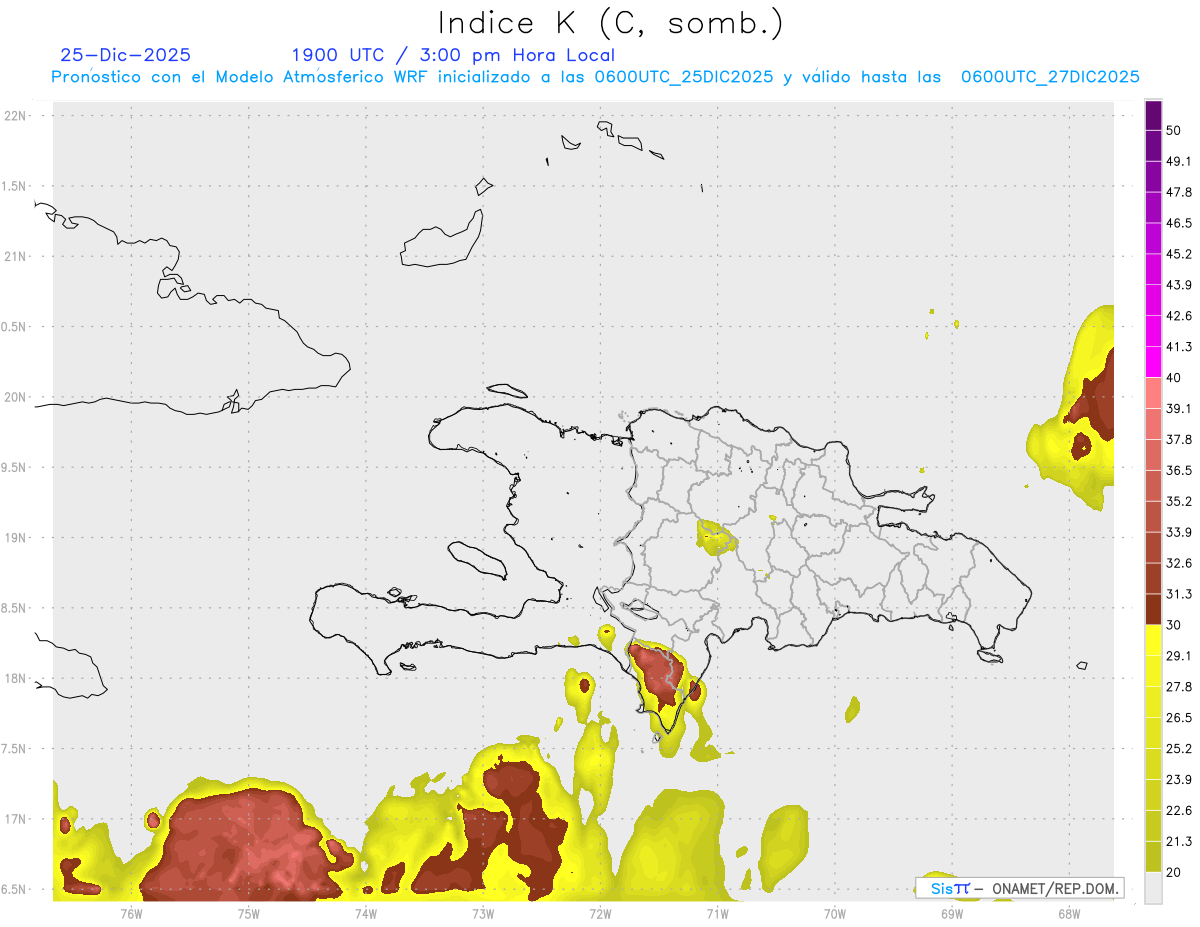Click legend value "32.6"
This screenshot has width=1200, height=927.
coord(1179,563)
